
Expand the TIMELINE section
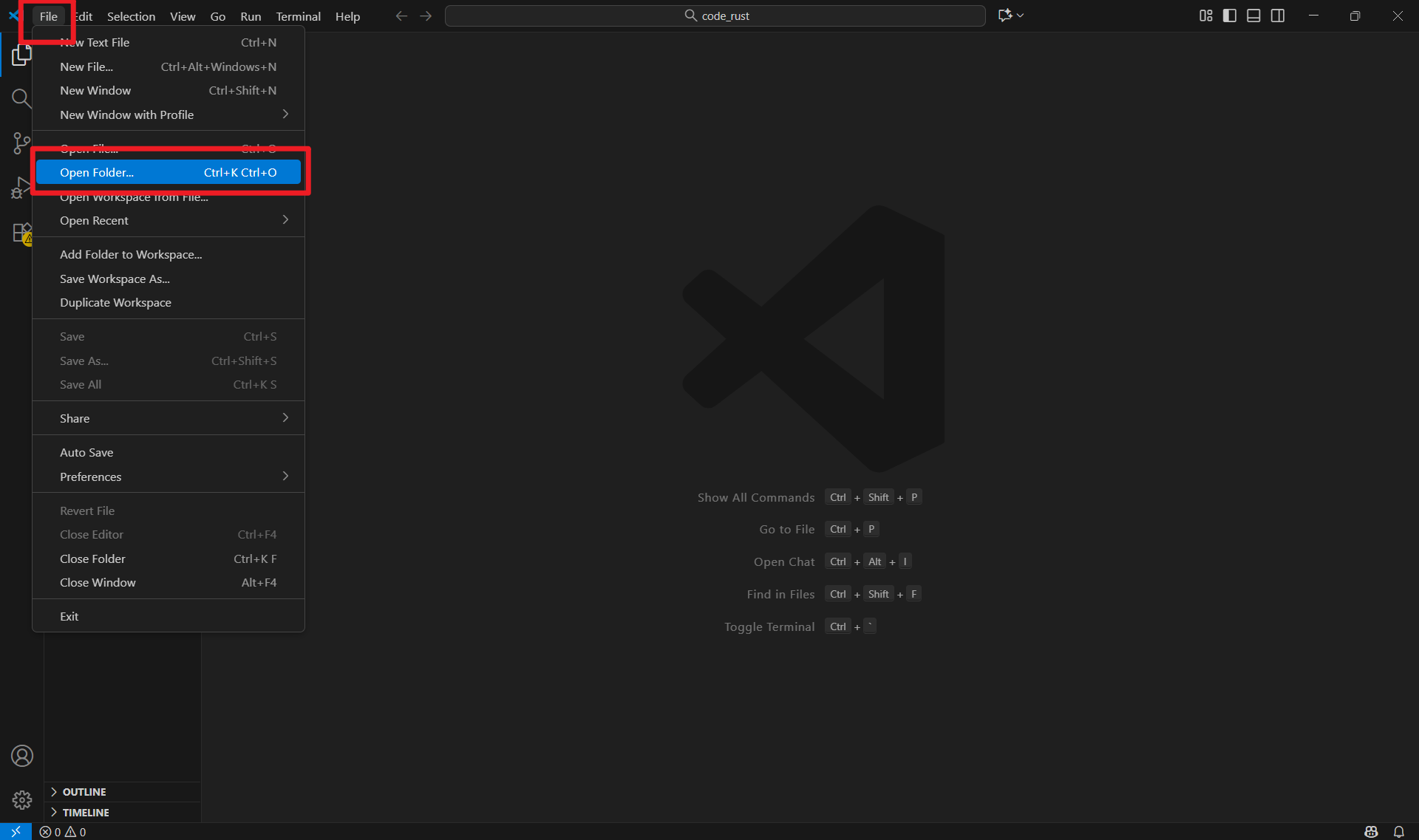pos(85,812)
